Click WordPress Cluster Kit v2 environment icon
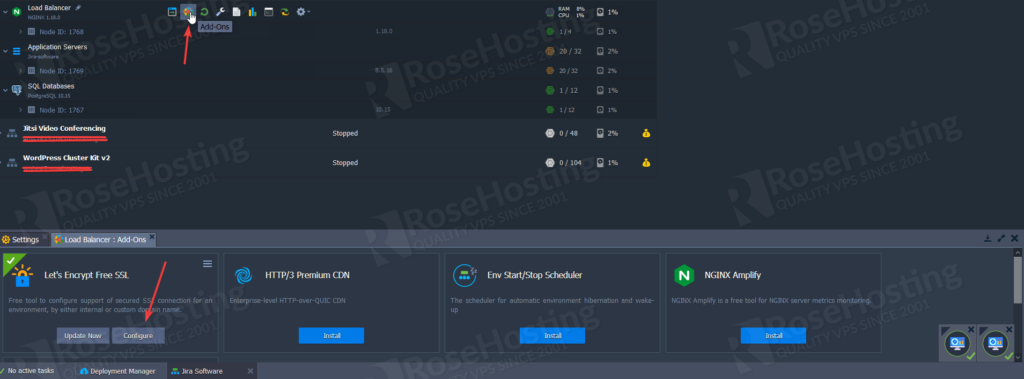The image size is (1024, 379). tap(12, 163)
